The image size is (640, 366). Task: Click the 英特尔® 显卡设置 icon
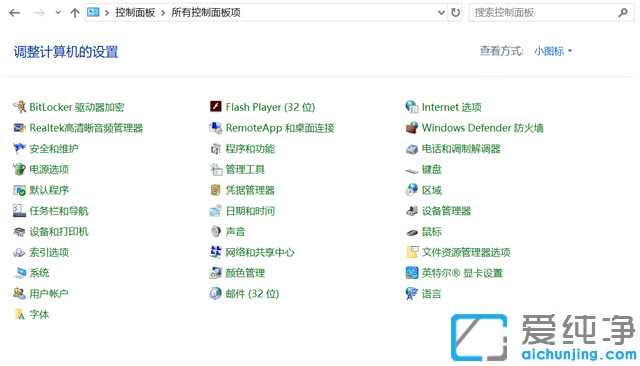point(412,273)
